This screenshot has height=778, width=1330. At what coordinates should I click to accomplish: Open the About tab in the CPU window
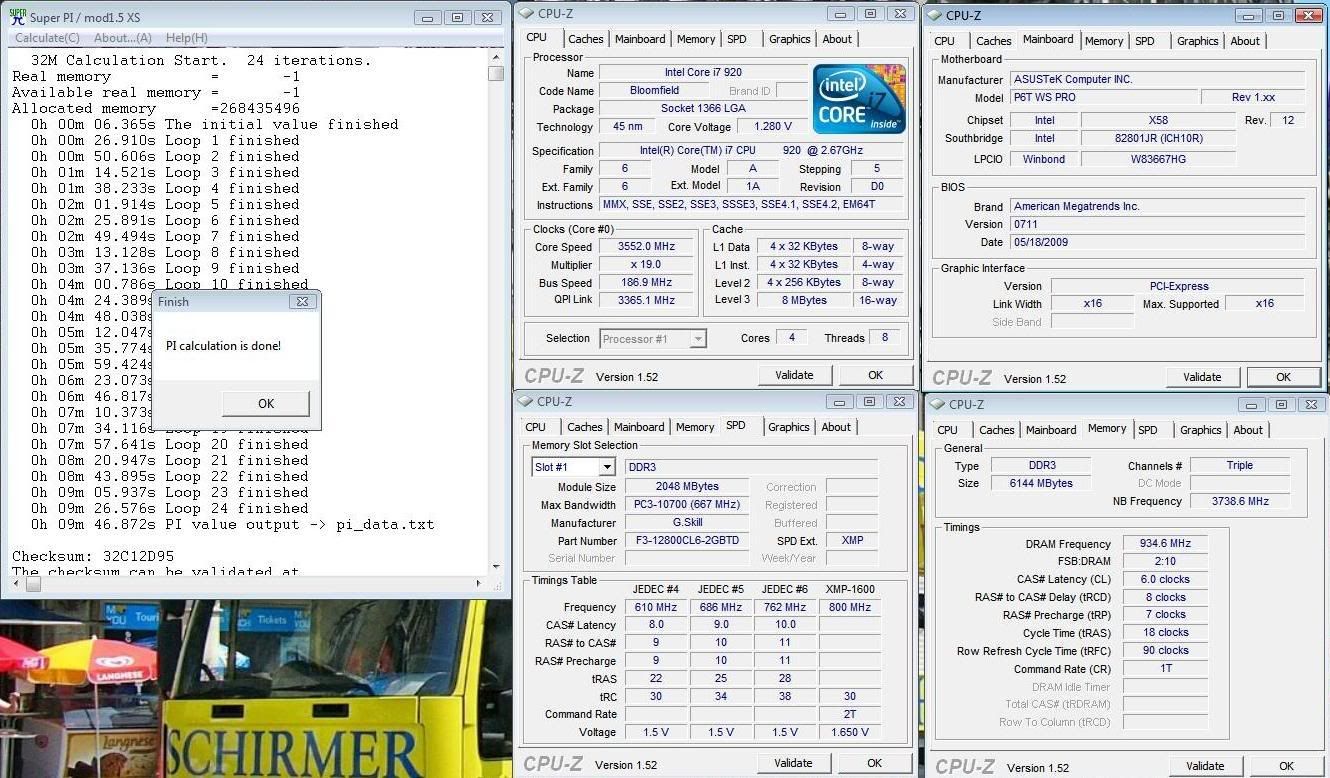tap(837, 39)
